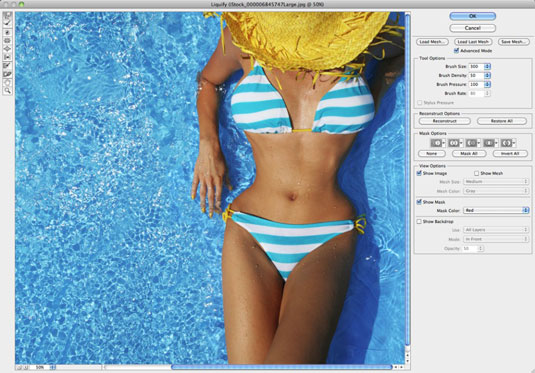Image resolution: width=535 pixels, height=373 pixels.
Task: Open the Mesh Color dropdown showing Gray
Action: click(496, 191)
